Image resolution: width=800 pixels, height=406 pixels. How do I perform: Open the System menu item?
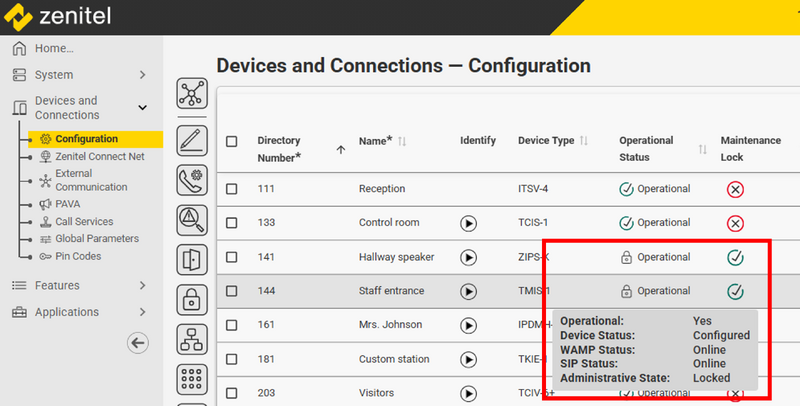54,75
